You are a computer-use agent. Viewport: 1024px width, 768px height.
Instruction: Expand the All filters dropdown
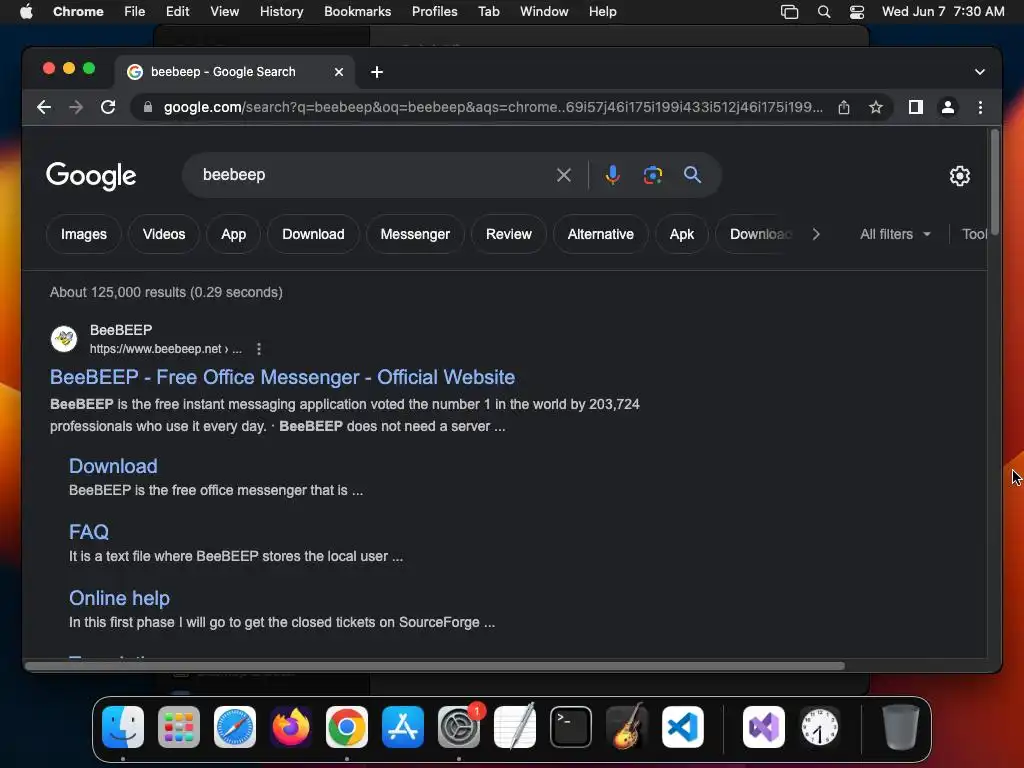895,234
